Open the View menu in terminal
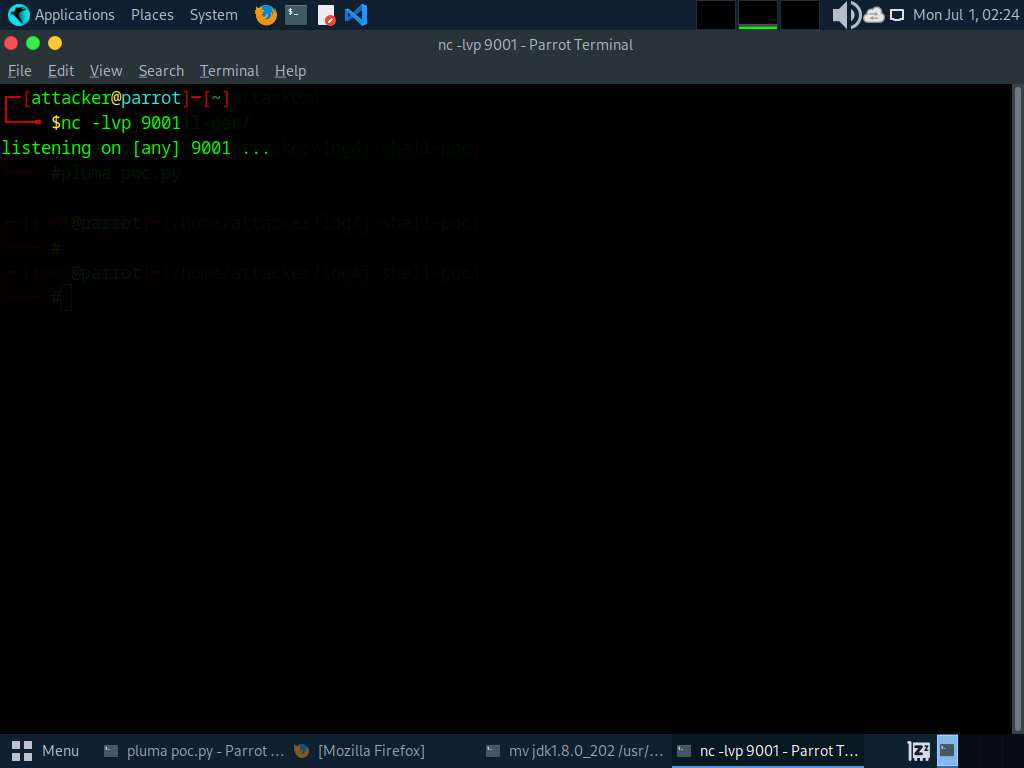Screen dimensions: 1024x768 (106, 71)
